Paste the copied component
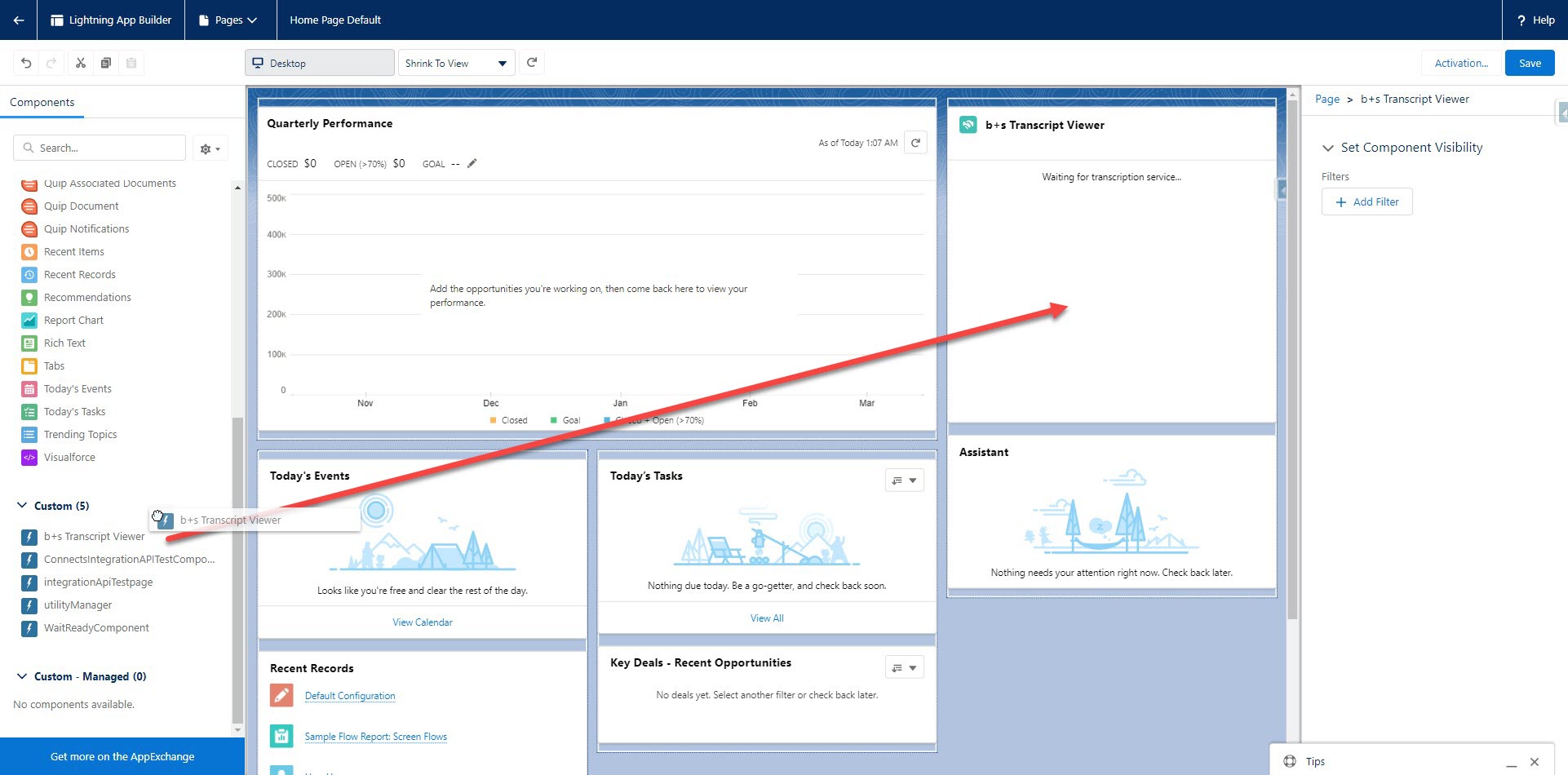This screenshot has width=1568, height=775. [x=131, y=63]
